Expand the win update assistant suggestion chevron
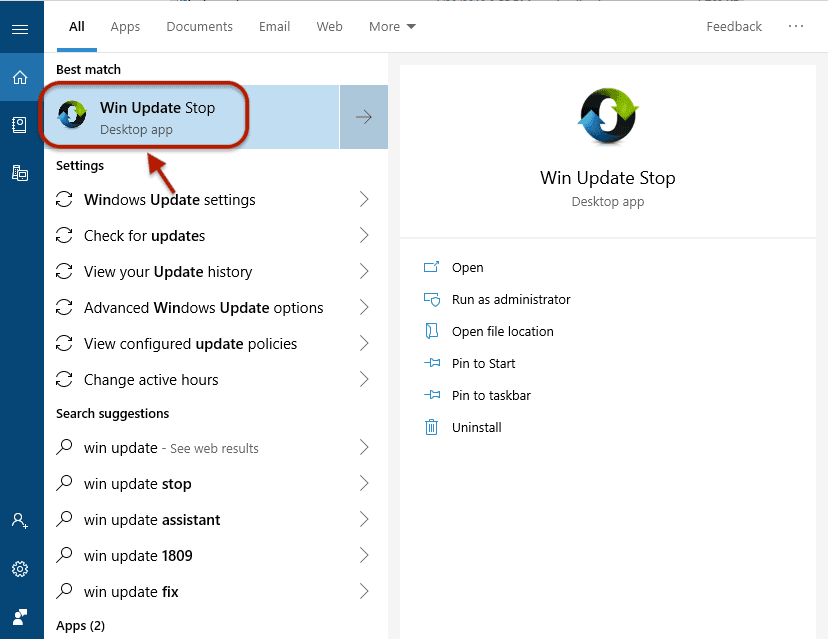 click(x=364, y=519)
